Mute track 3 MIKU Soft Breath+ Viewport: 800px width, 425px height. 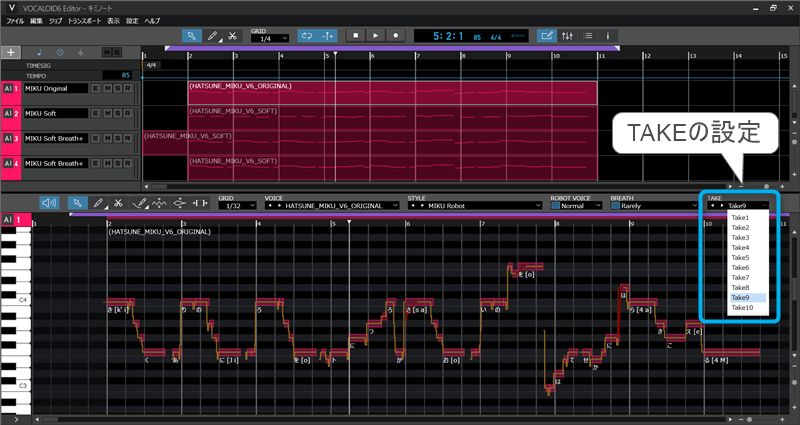(x=108, y=138)
